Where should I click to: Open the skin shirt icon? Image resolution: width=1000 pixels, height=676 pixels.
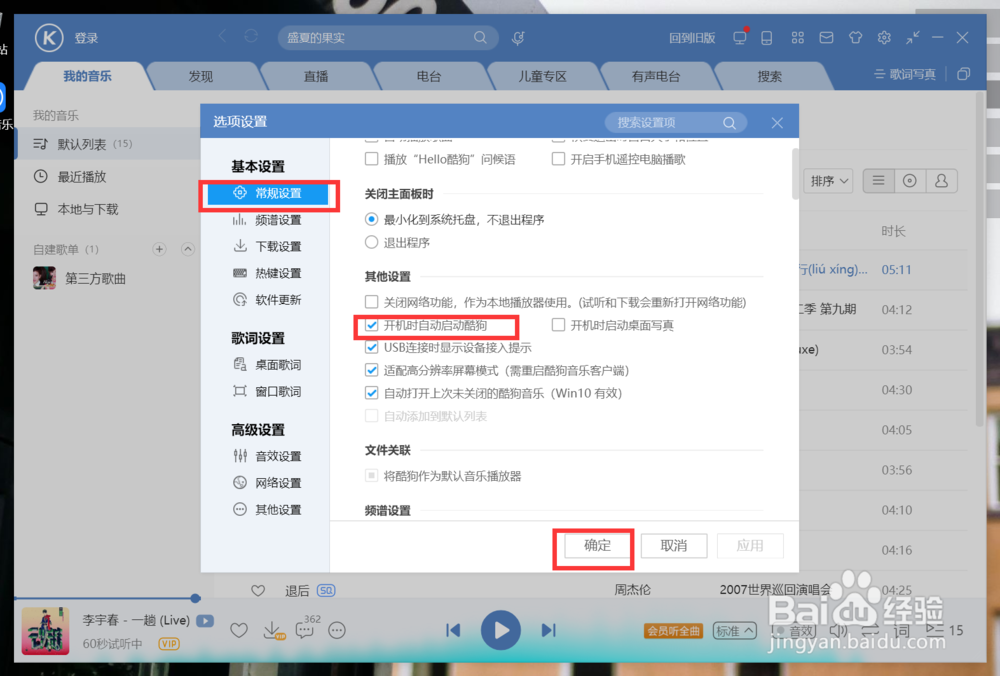tap(855, 38)
